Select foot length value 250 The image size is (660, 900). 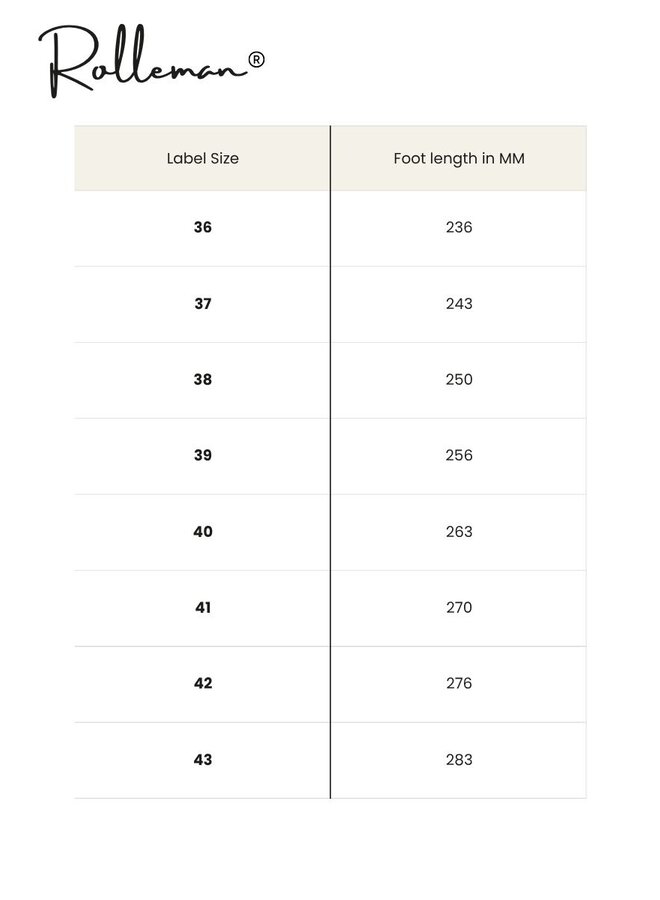tap(459, 379)
